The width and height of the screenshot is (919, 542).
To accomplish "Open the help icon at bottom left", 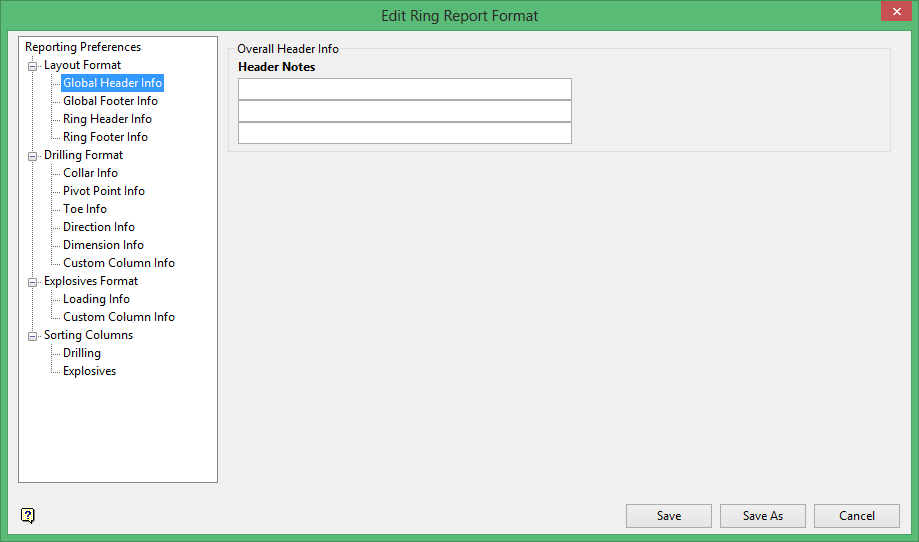I will 28,516.
